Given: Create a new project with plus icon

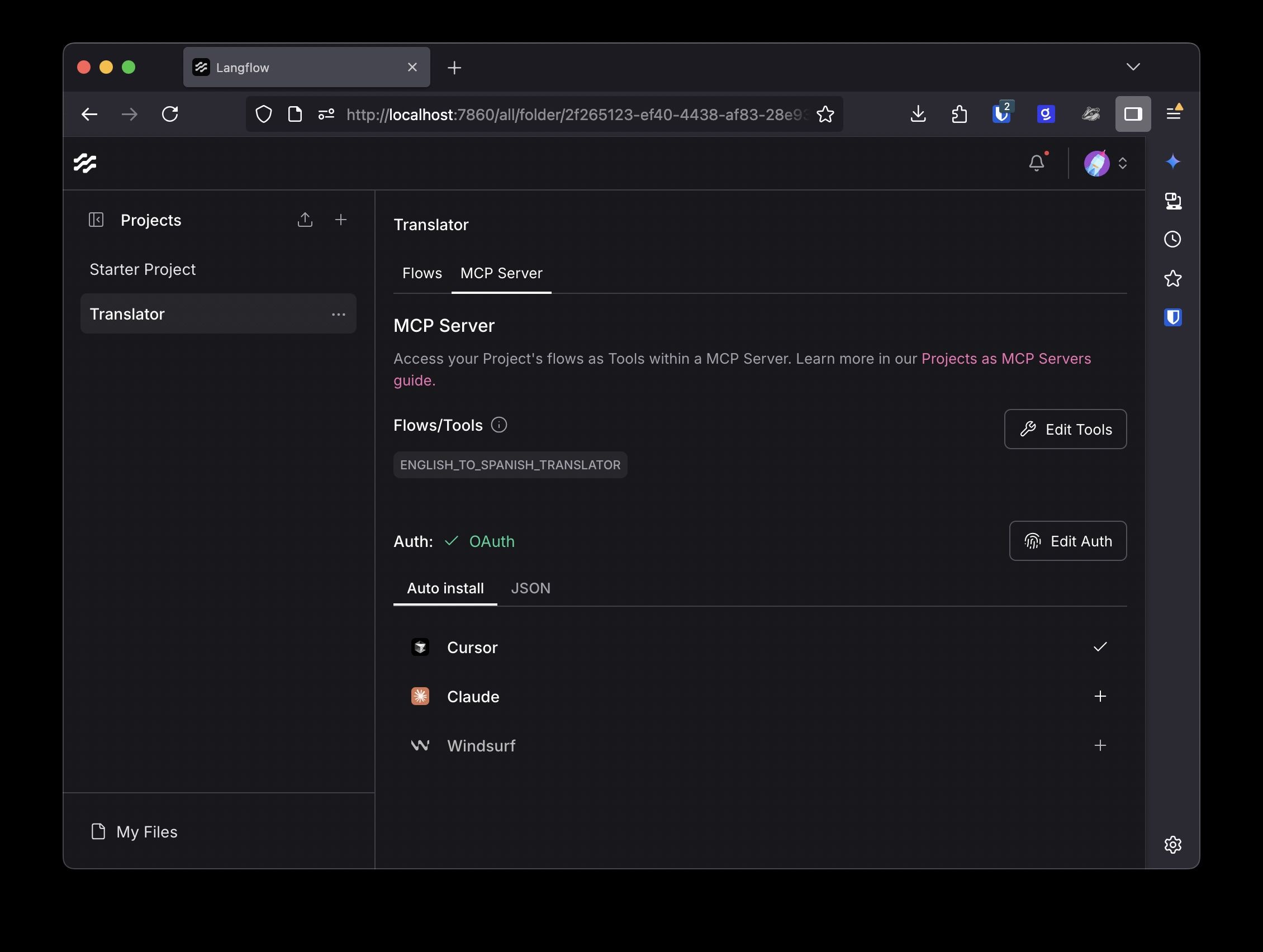Looking at the screenshot, I should (x=341, y=220).
